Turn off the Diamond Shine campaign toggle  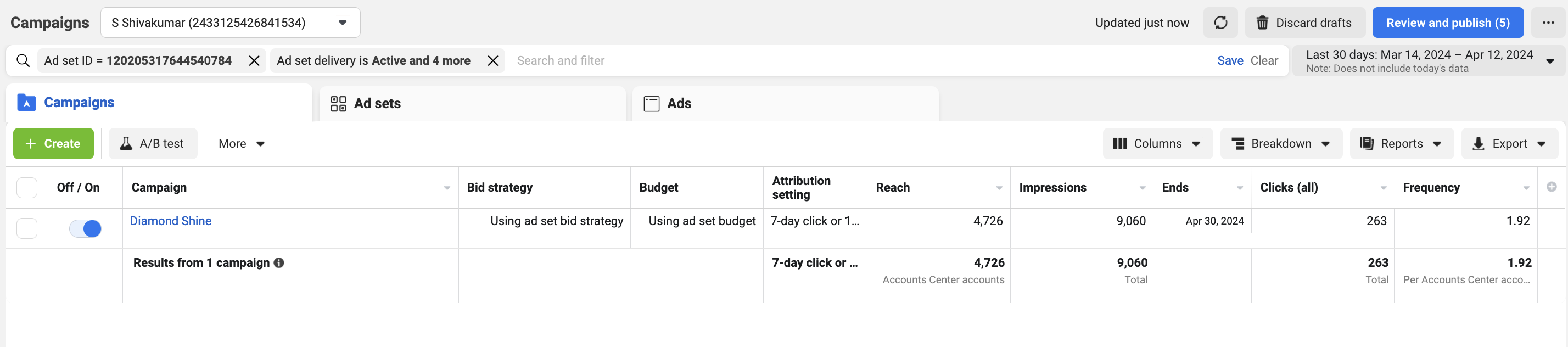point(85,228)
